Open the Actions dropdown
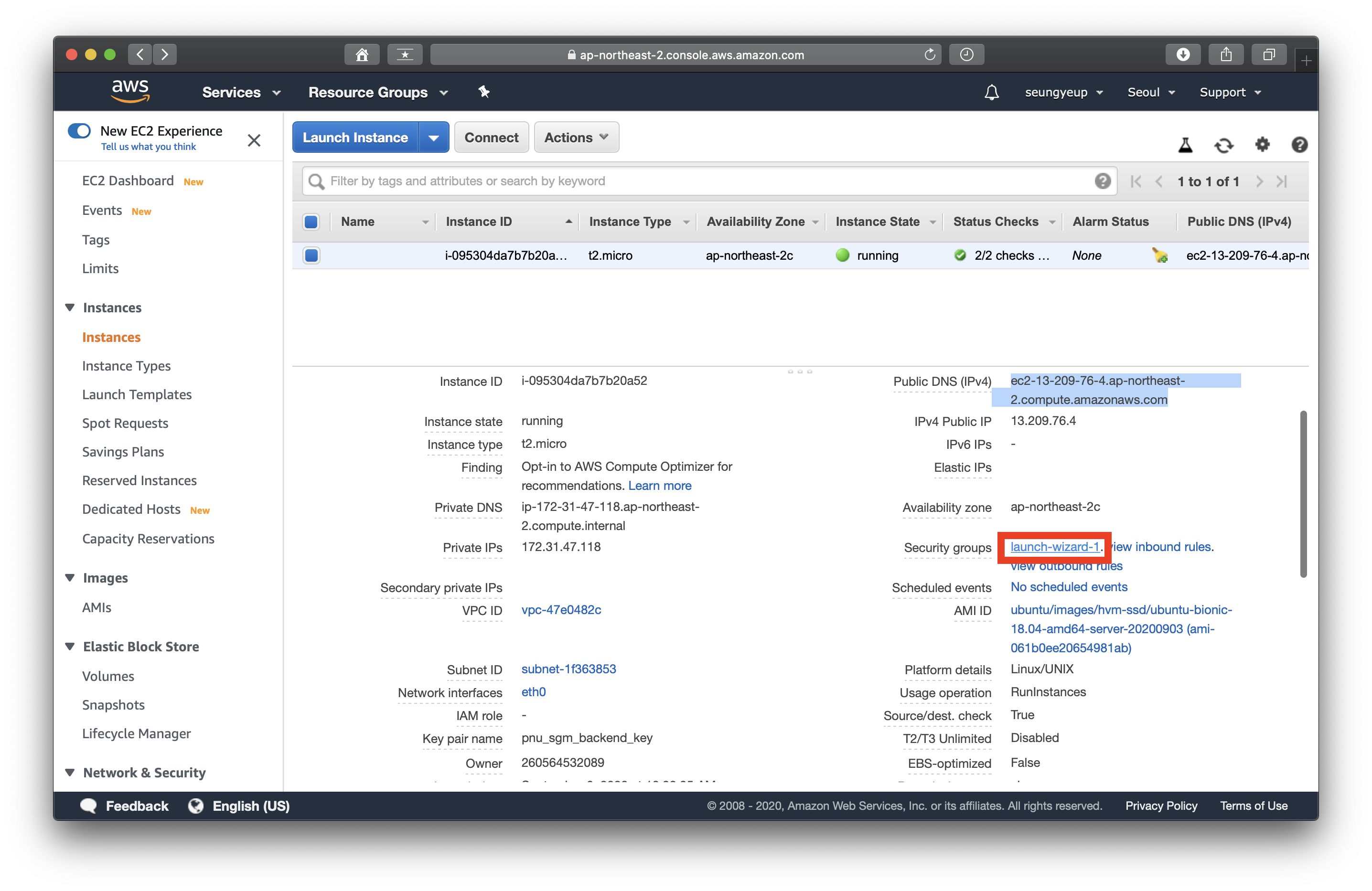Image resolution: width=1372 pixels, height=891 pixels. pyautogui.click(x=576, y=137)
